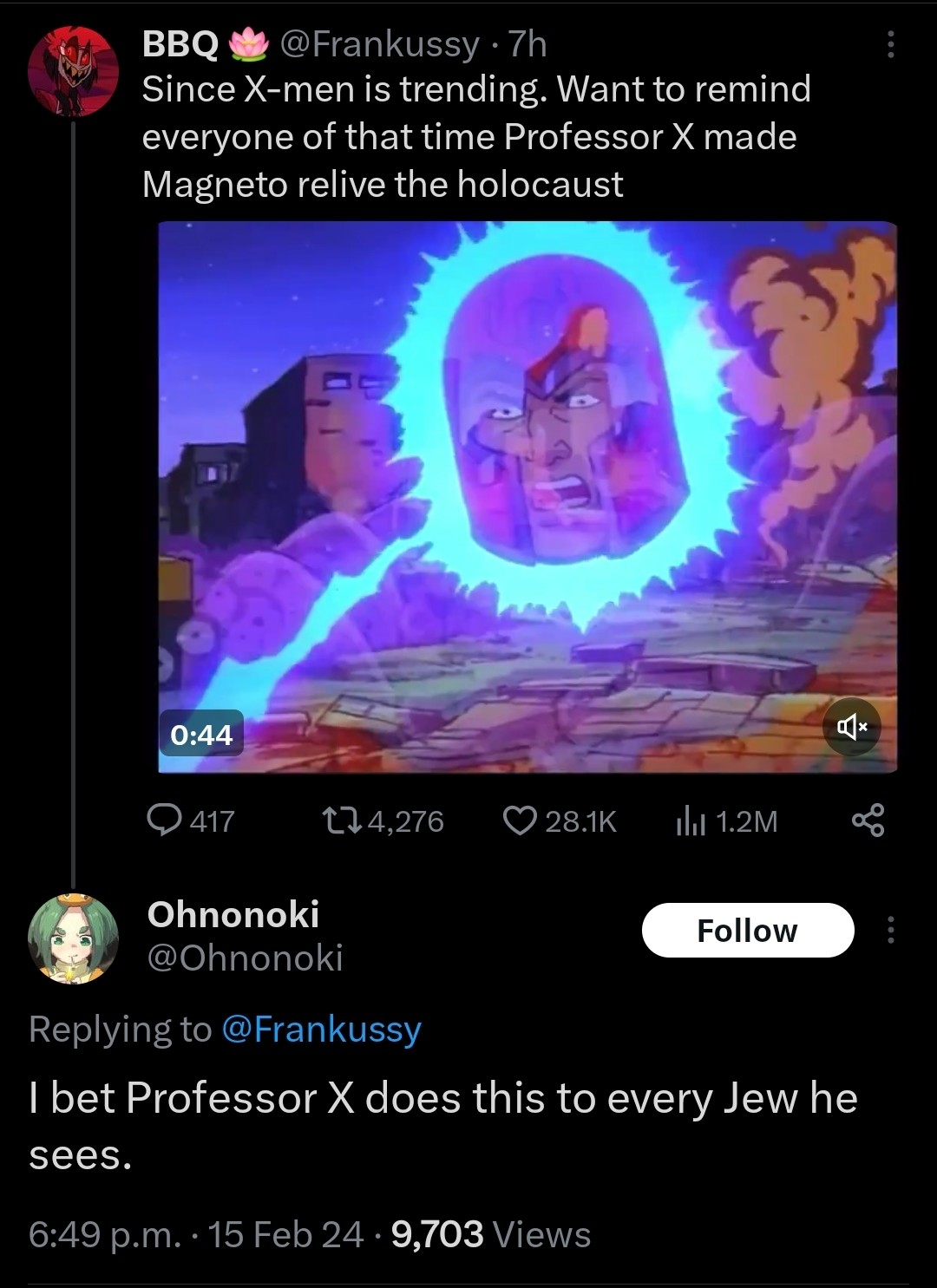Open the BBQ display name profile
The image size is (937, 1288).
[180, 43]
